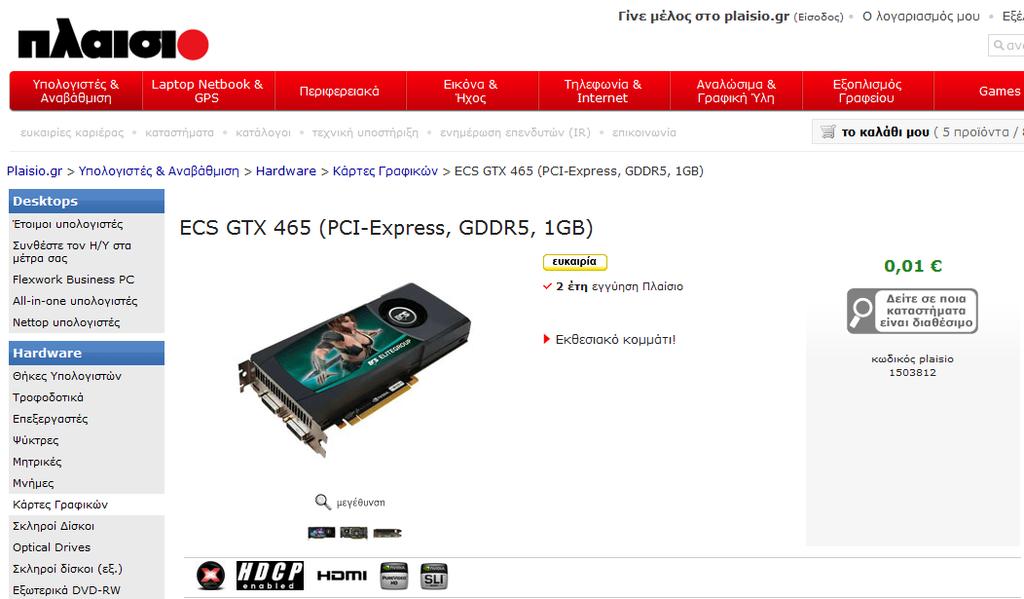Check store availability button
The width and height of the screenshot is (1024, 599).
coord(912,311)
